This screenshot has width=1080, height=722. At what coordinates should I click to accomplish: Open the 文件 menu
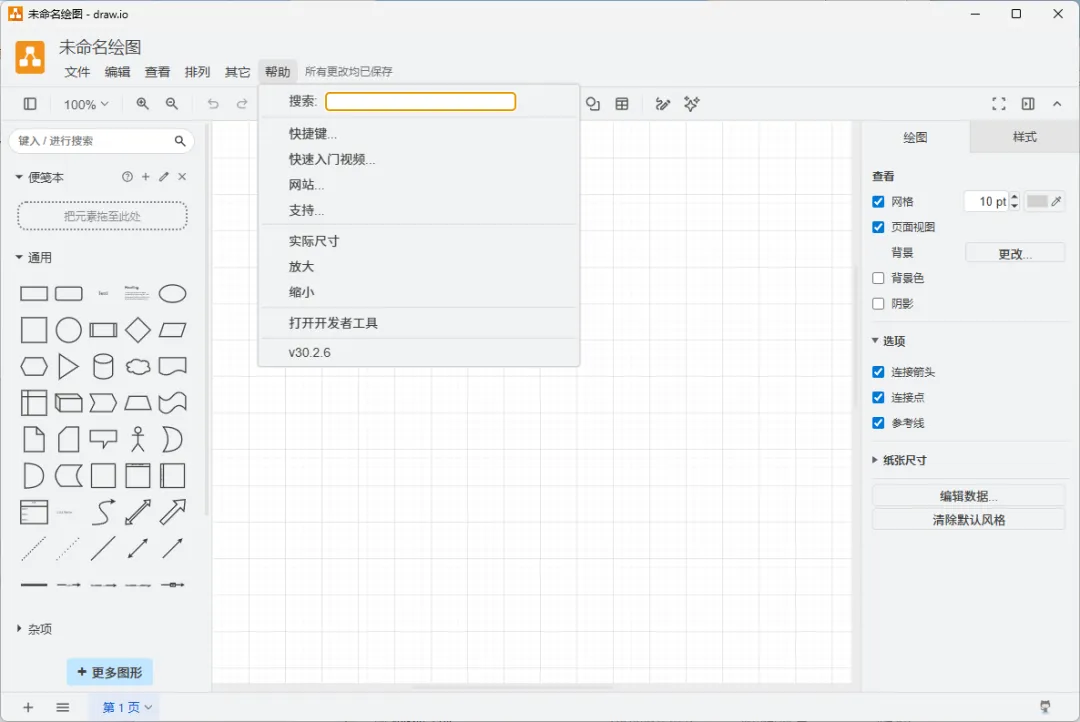coord(77,72)
